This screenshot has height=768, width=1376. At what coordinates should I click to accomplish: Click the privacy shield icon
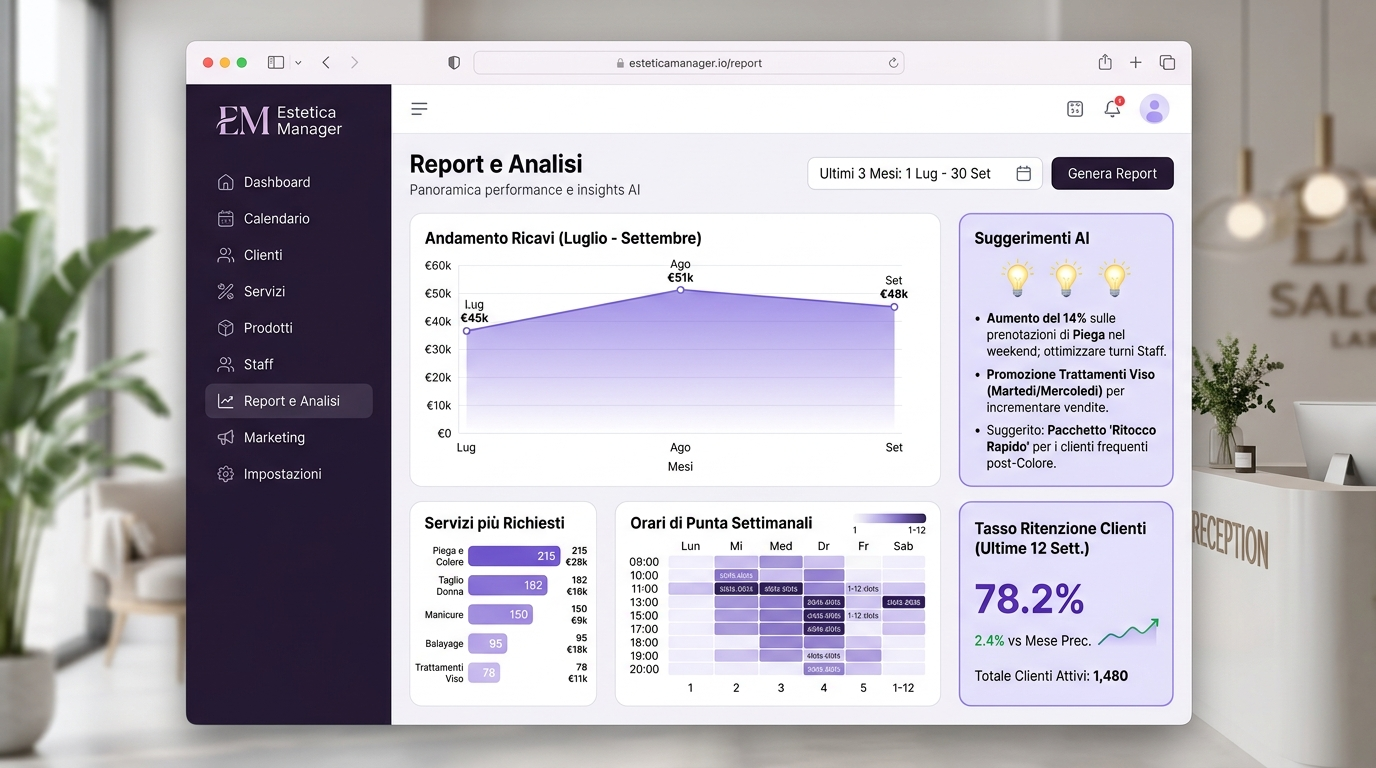[x=454, y=63]
